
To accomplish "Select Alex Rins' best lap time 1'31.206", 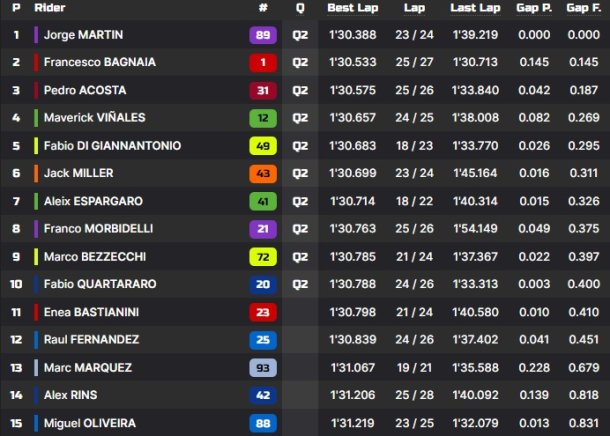I will click(x=352, y=395).
